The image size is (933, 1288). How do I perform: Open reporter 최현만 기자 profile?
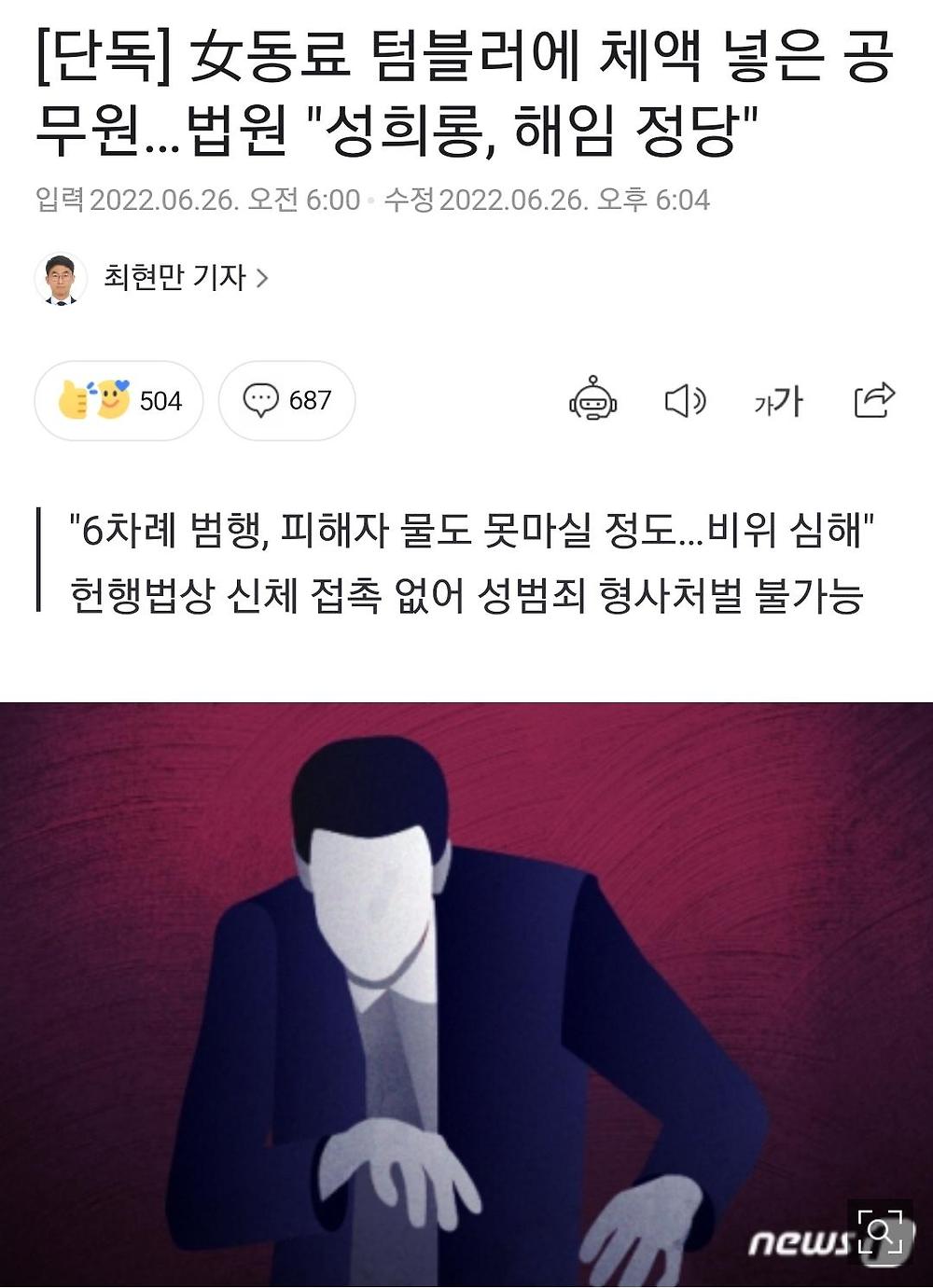click(x=174, y=277)
